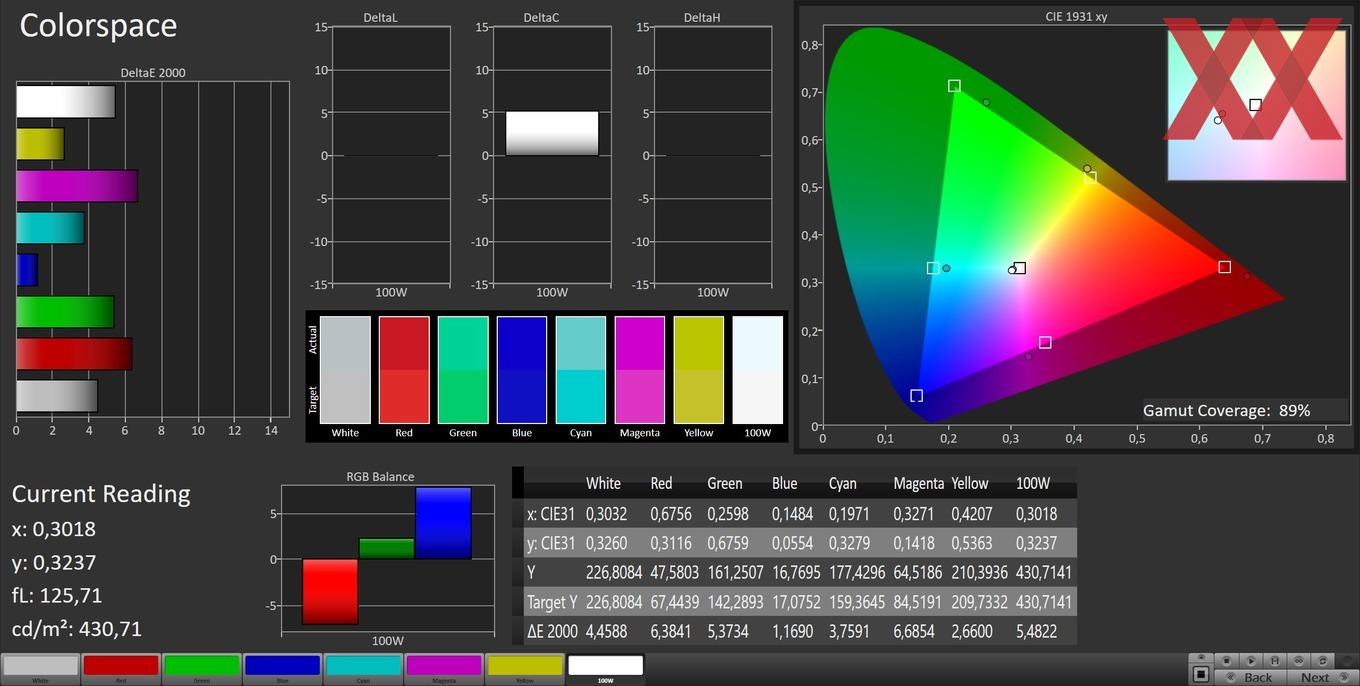Click the White Actual/Target comparison swatch
The image size is (1360, 686).
point(345,370)
